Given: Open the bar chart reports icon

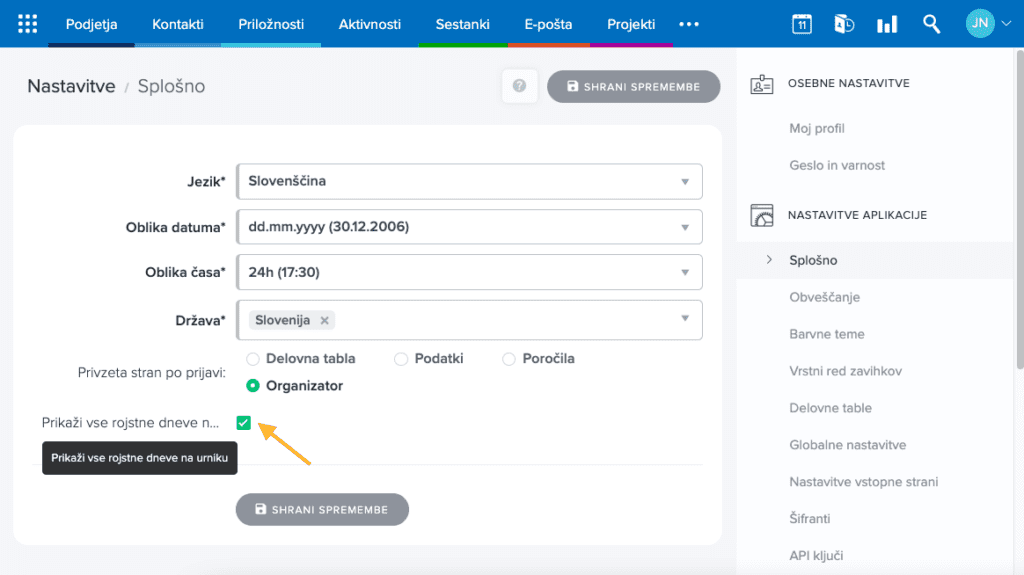Looking at the screenshot, I should 887,24.
